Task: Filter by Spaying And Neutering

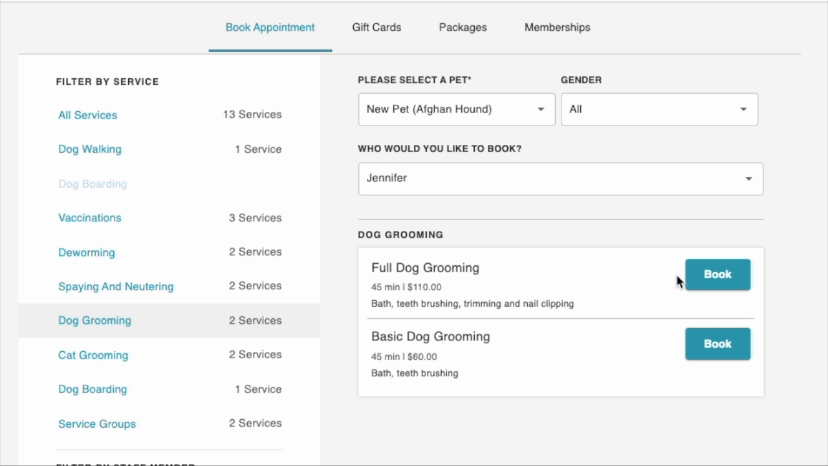Action: point(116,287)
